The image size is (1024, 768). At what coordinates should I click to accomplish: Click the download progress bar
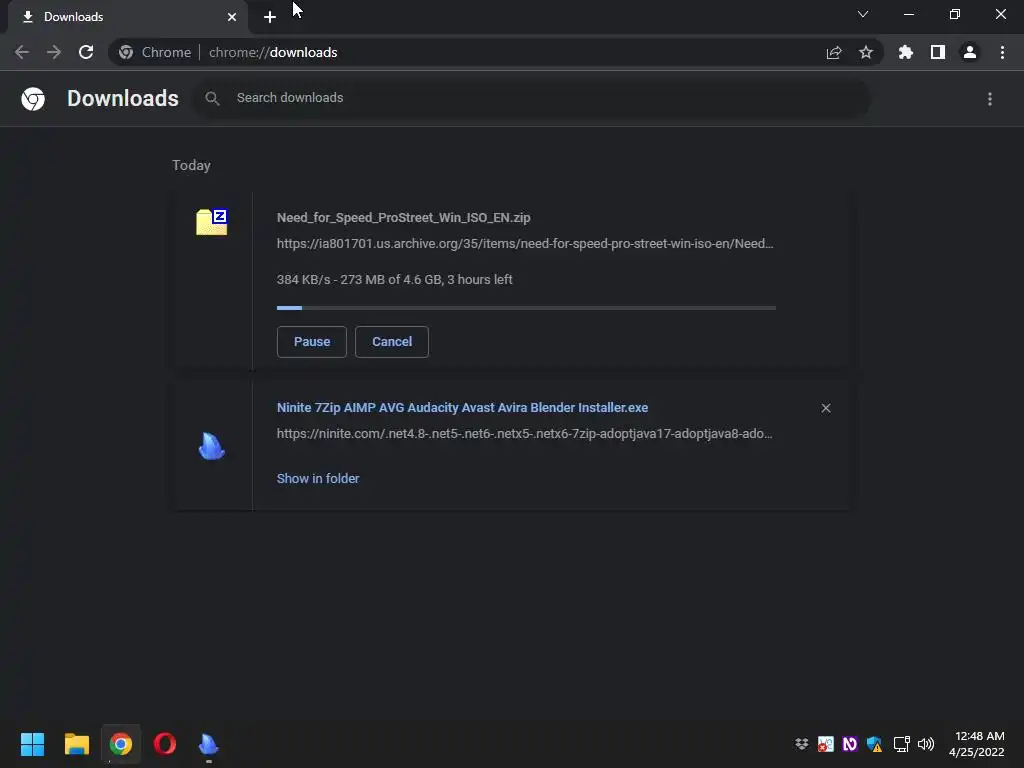point(526,308)
